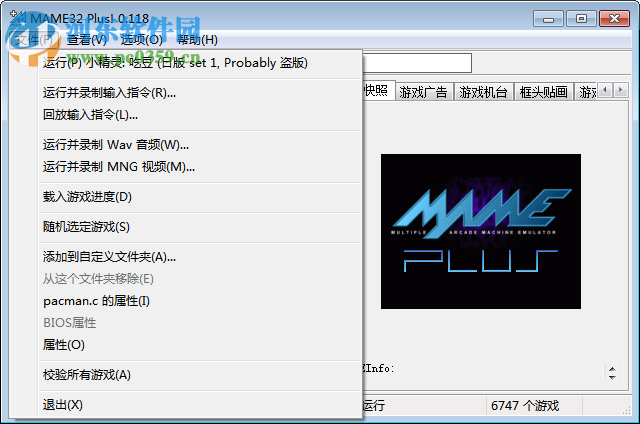Open pacman.c 的属性(I)
The height and width of the screenshot is (424, 640).
[x=200, y=301]
